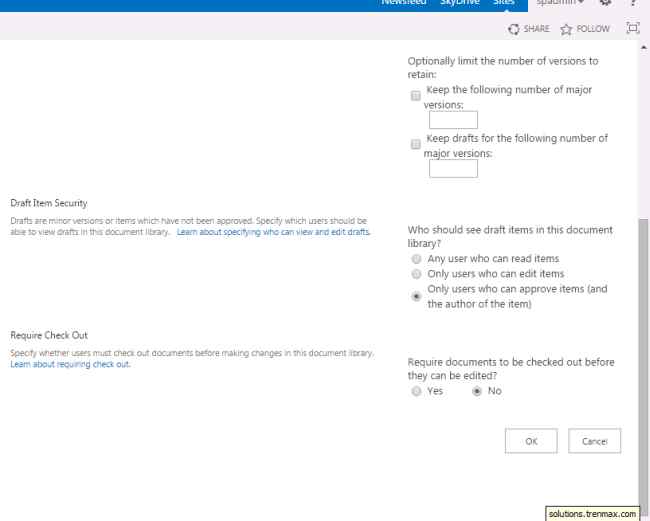650x521 pixels.
Task: Click the scrollbar up arrow
Action: coord(643,48)
